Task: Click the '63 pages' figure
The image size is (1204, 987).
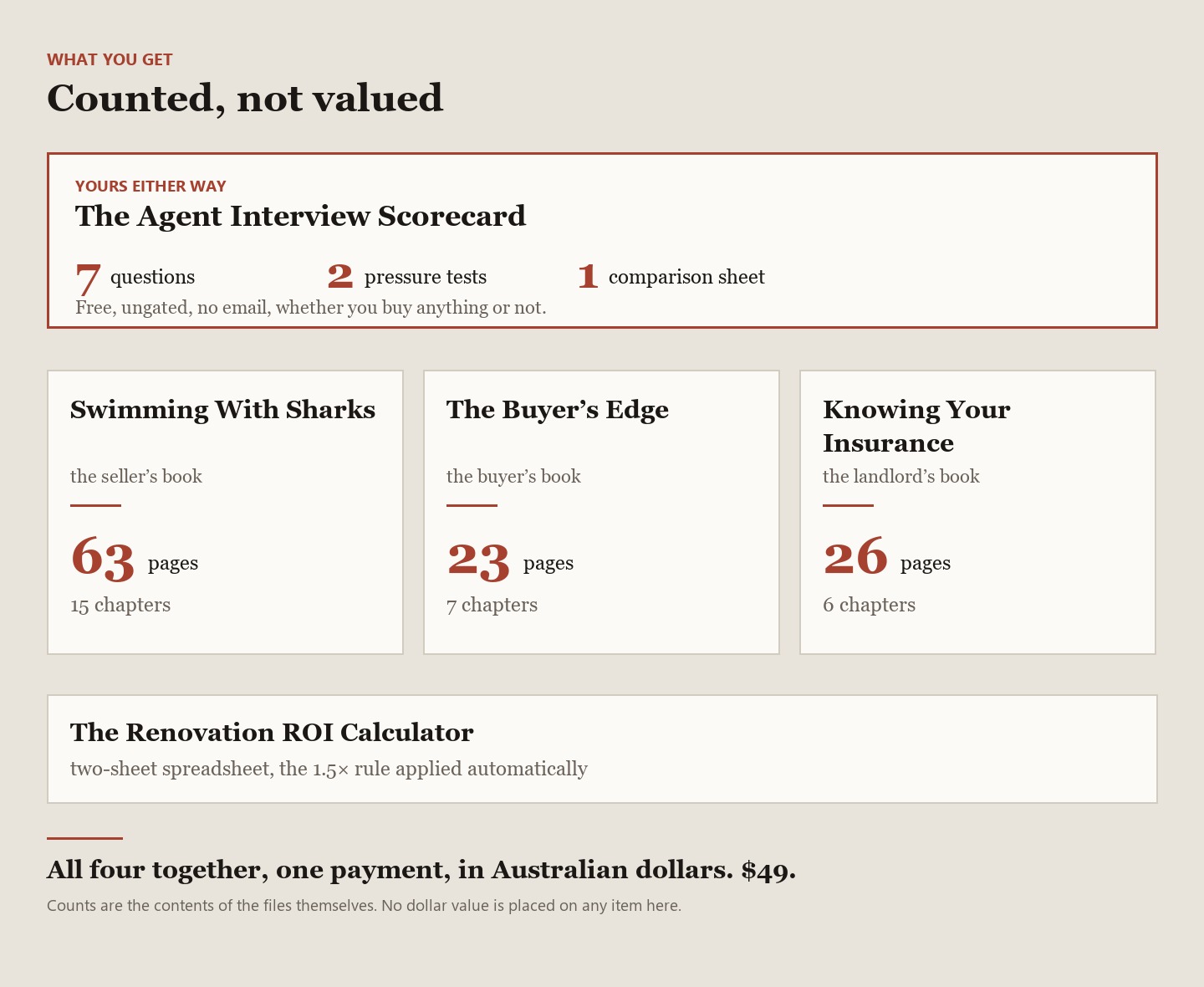Action: click(x=134, y=559)
